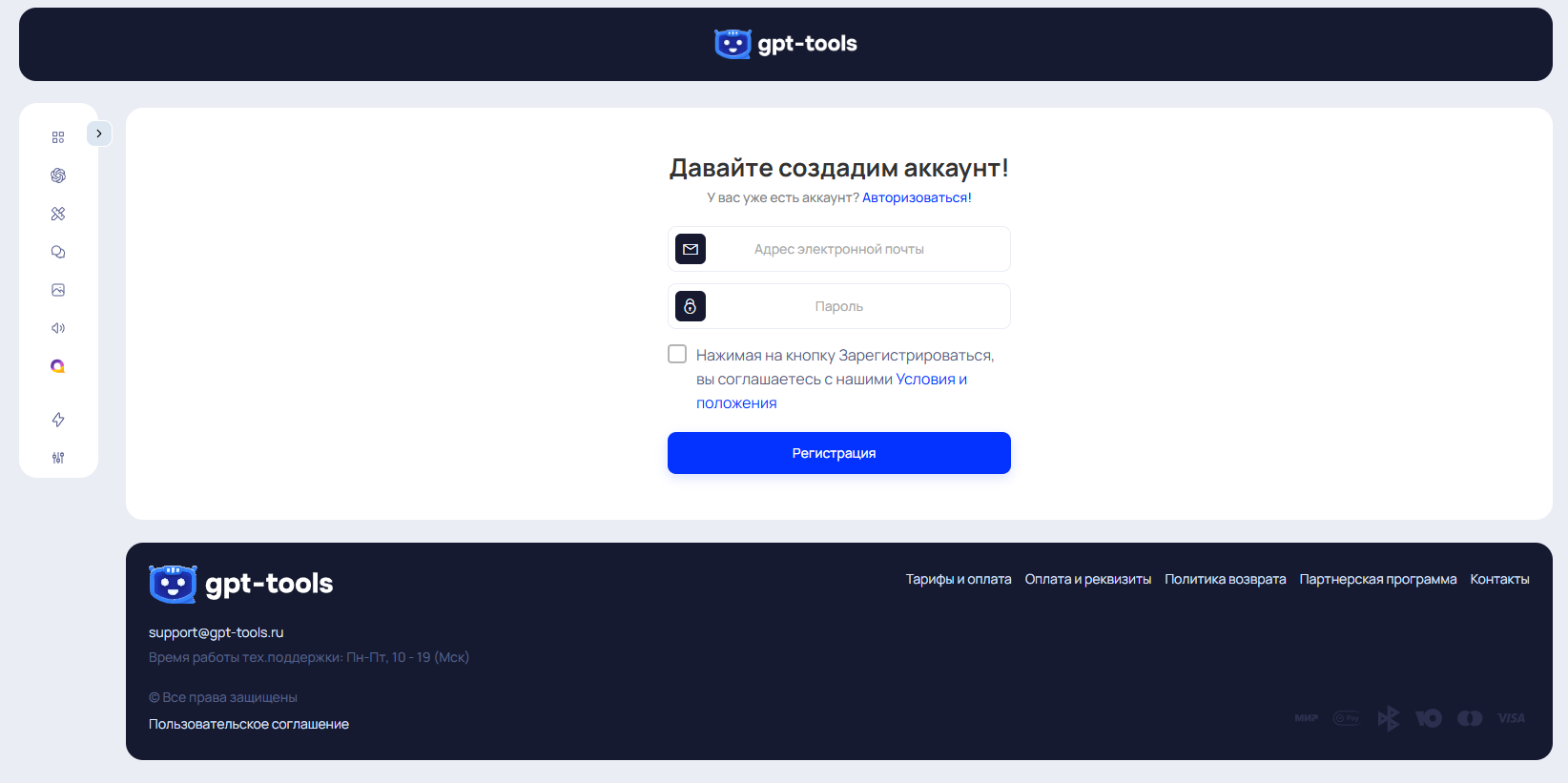This screenshot has width=1568, height=783.
Task: Click the padlock icon beside password field
Action: pos(691,306)
